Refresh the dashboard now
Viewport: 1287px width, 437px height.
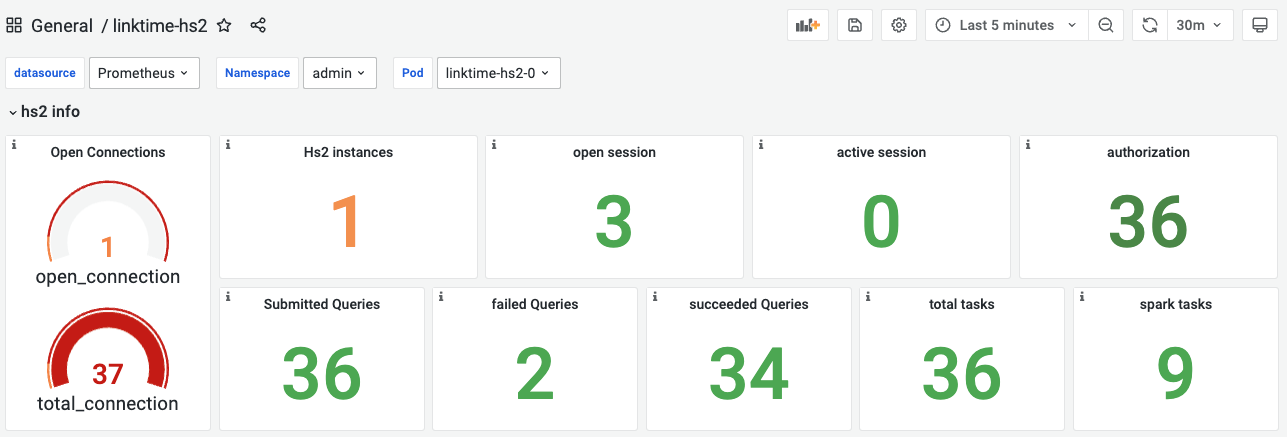click(1150, 25)
